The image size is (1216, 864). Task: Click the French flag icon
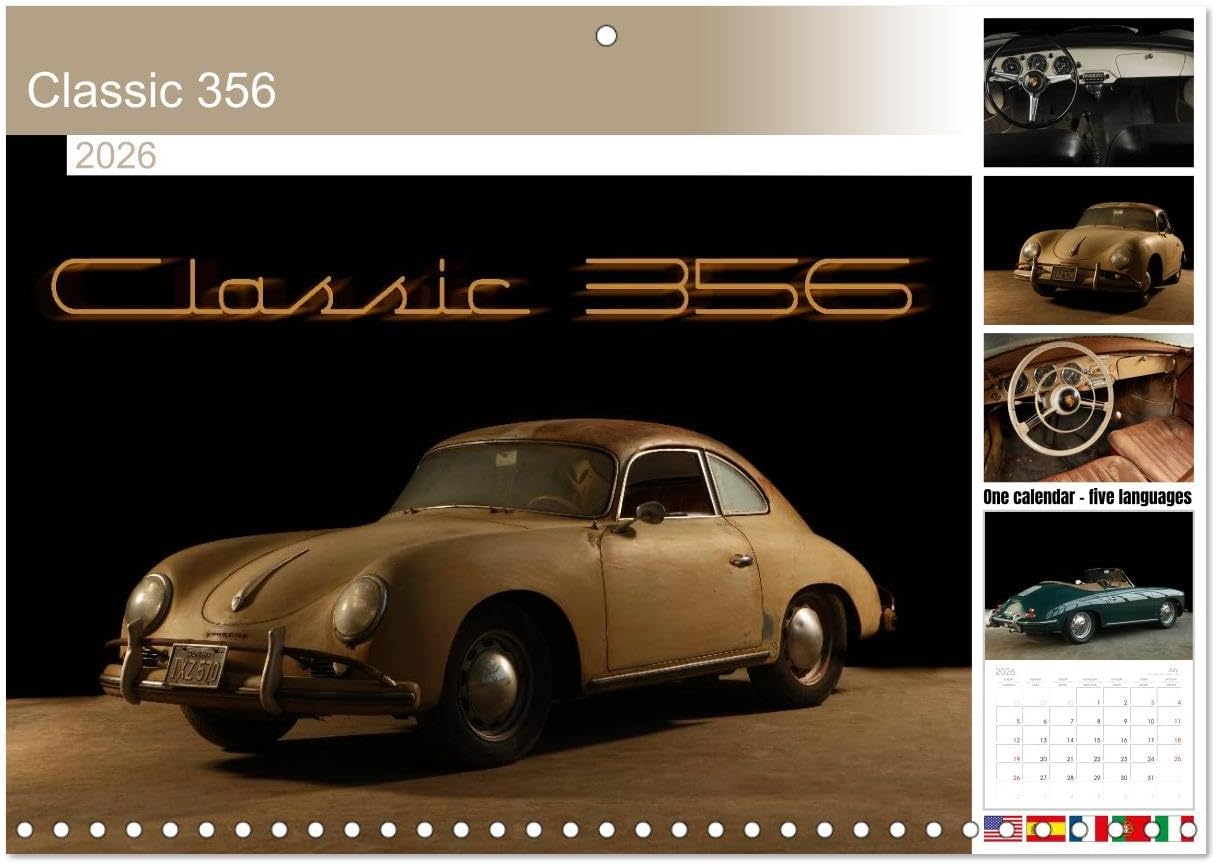[x=1089, y=828]
